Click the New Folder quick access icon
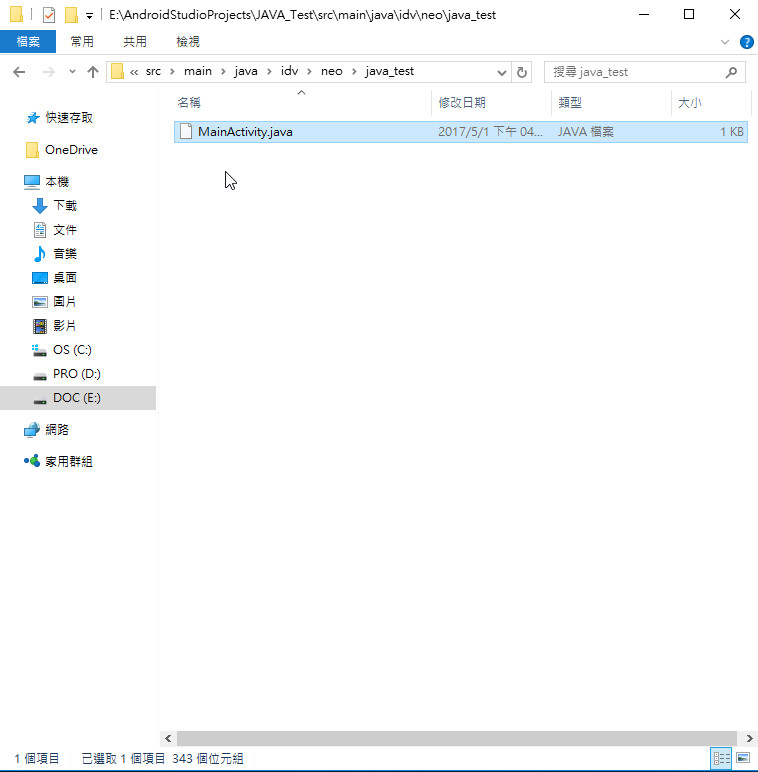 (x=71, y=15)
